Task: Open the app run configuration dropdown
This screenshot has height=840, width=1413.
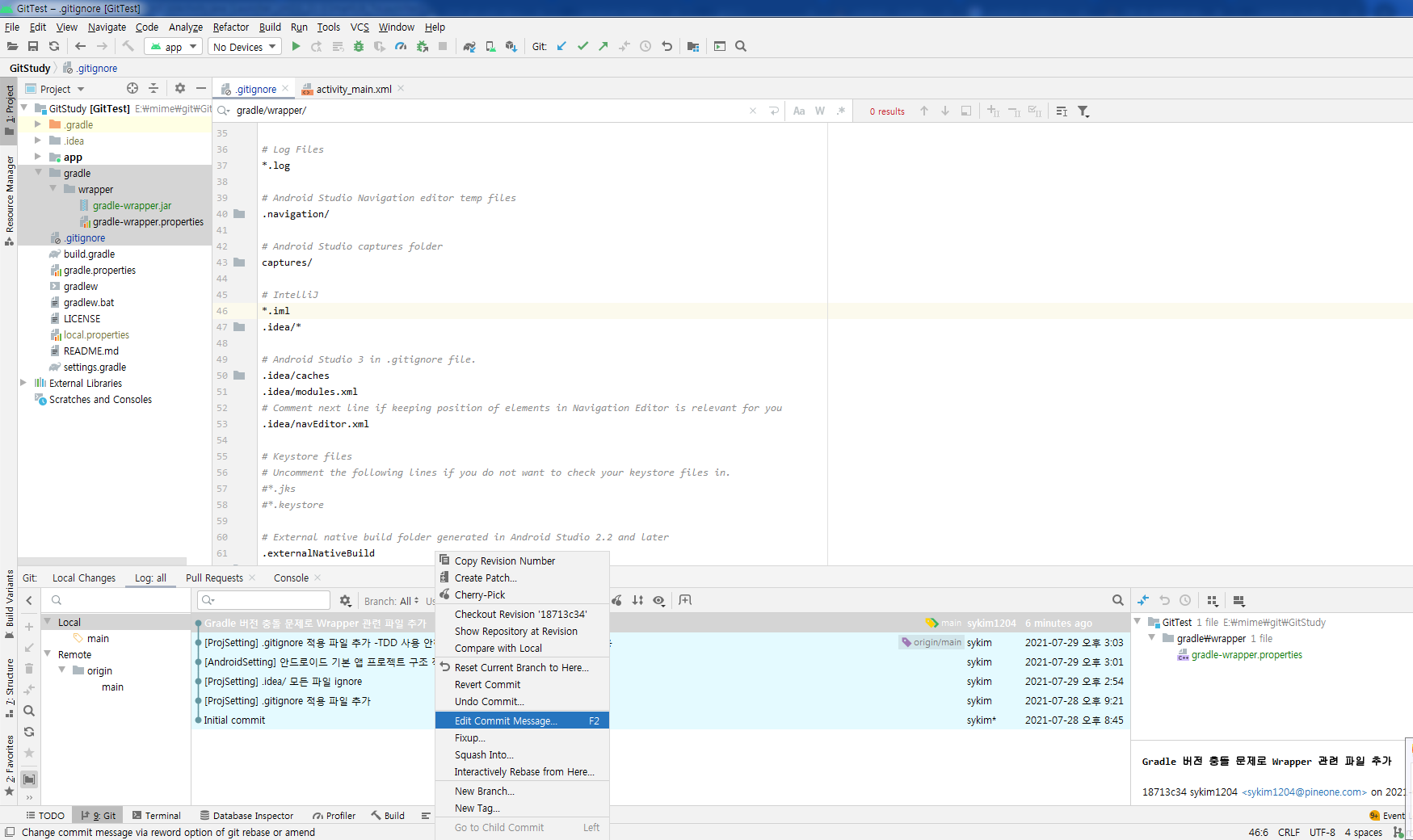Action: pos(173,47)
